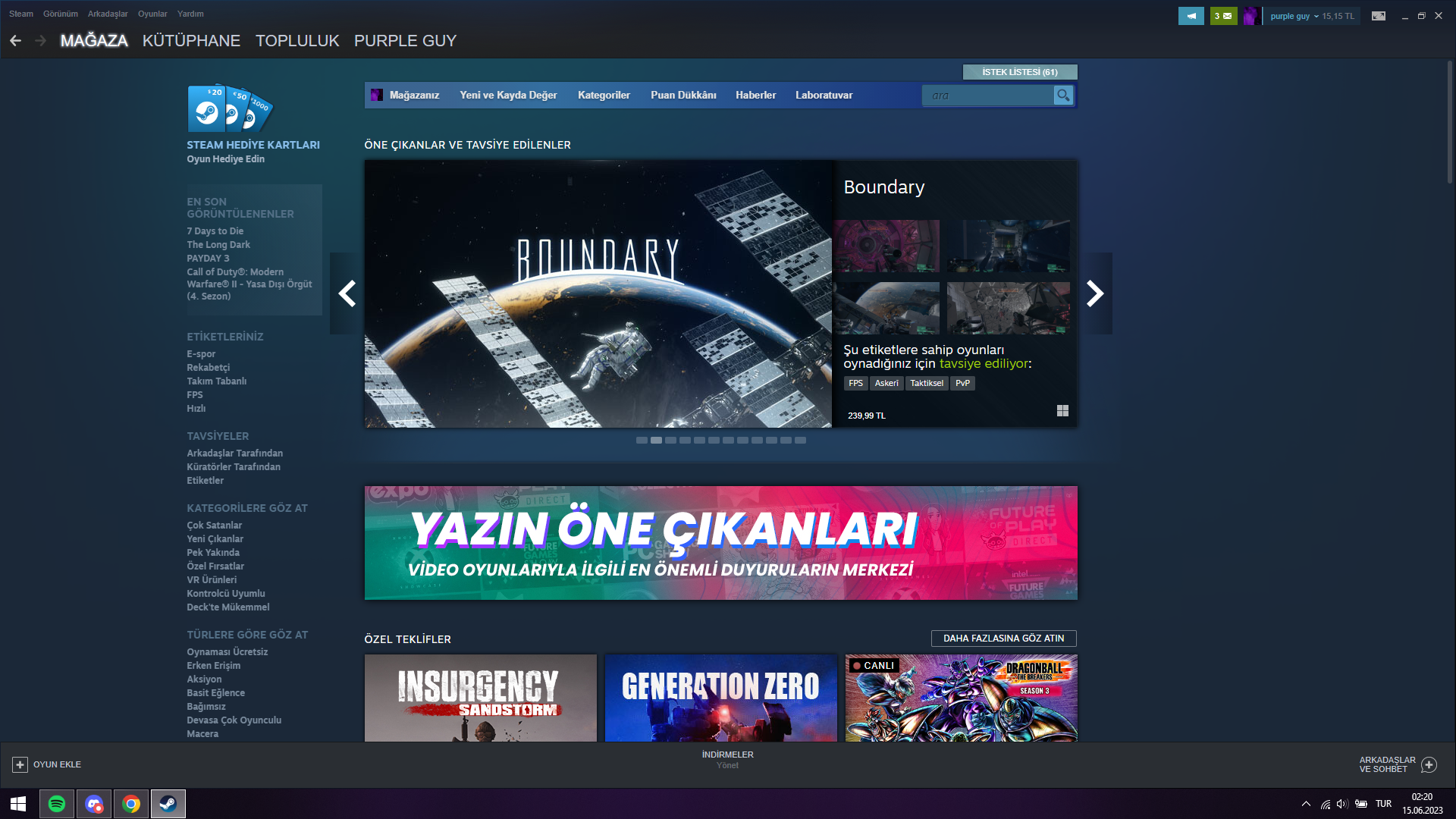Click into the store search field

(986, 96)
